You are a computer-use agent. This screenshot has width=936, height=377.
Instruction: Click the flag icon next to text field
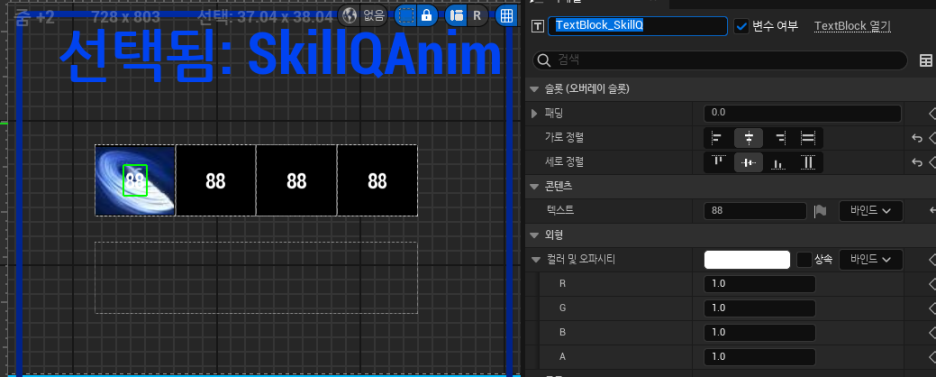tap(820, 211)
